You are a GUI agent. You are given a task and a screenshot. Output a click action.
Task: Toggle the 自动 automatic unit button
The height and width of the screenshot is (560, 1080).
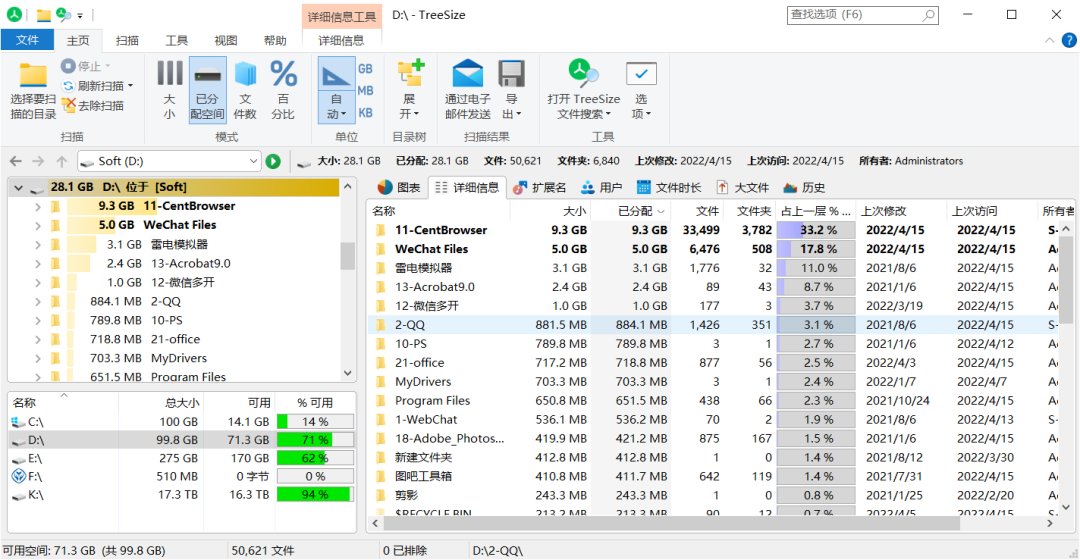click(336, 75)
